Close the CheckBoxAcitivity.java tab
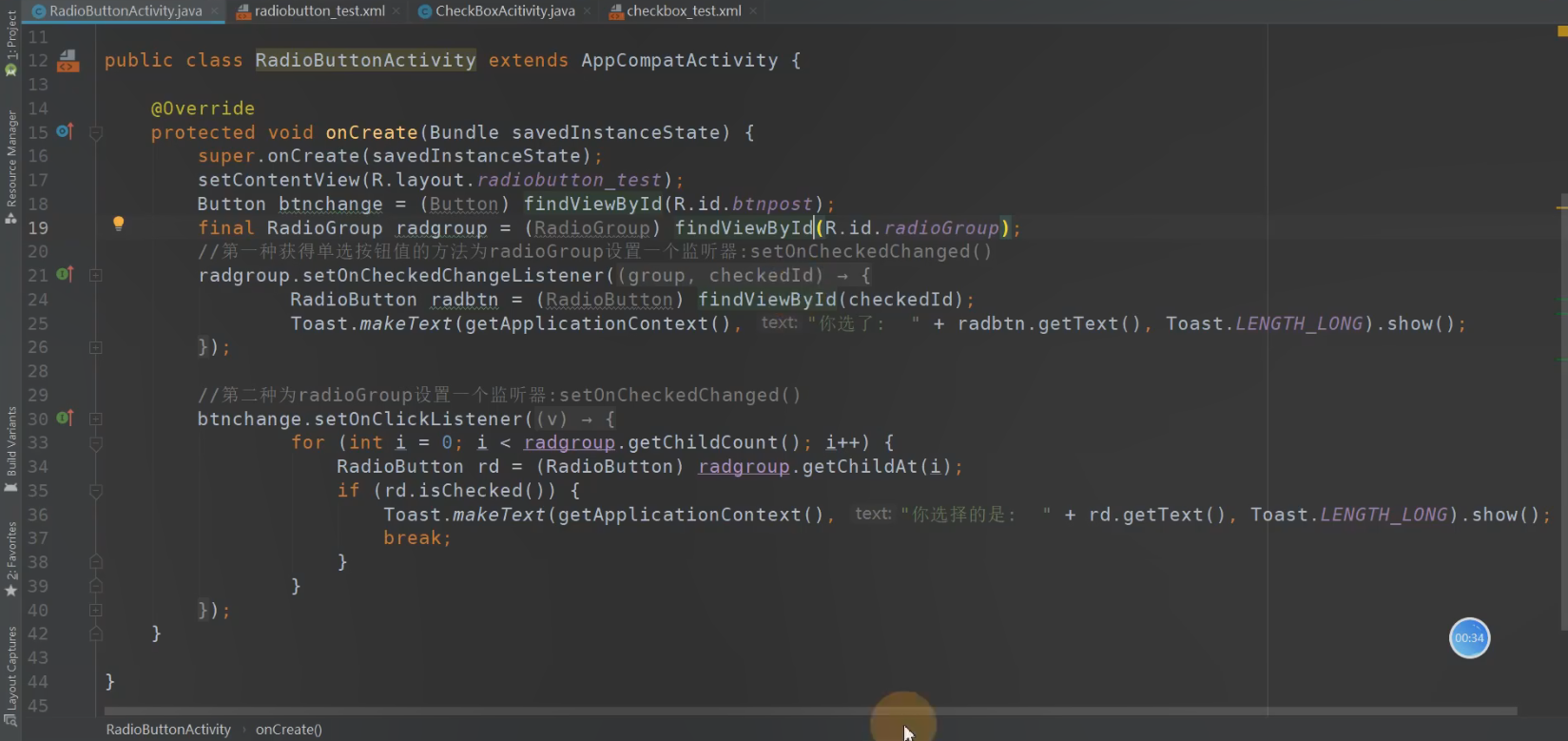 tap(587, 10)
